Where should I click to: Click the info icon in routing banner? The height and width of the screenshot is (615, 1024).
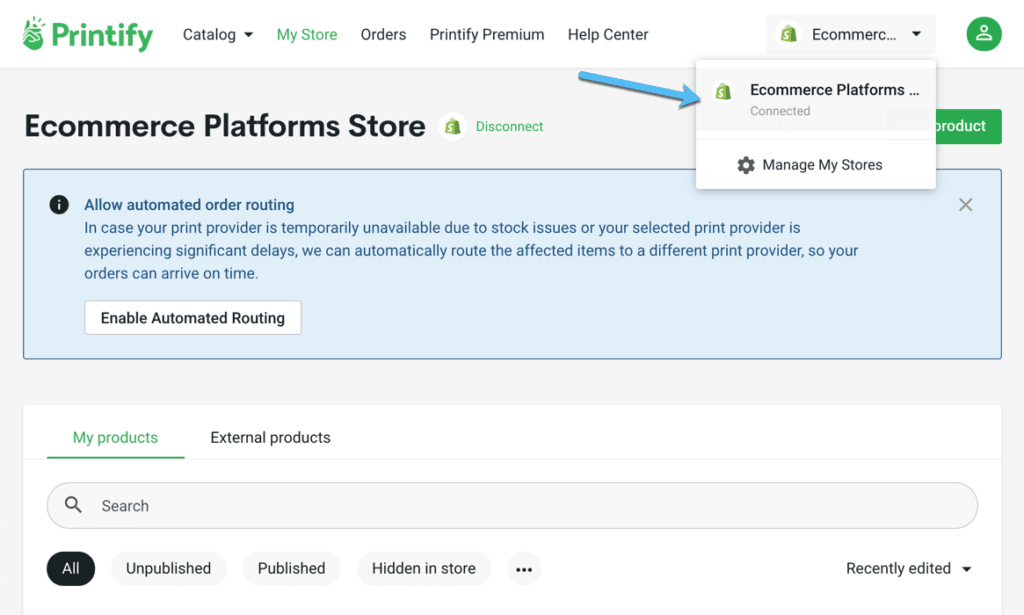point(59,205)
